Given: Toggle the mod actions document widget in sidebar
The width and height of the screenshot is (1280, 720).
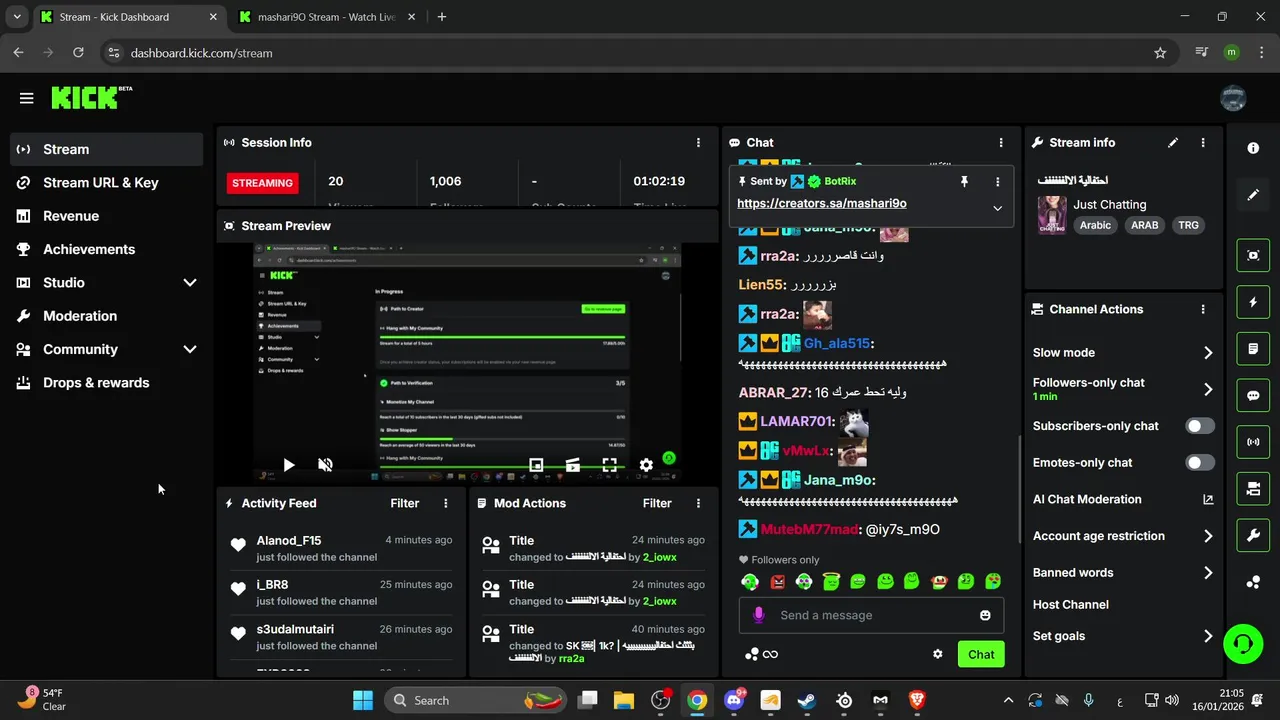Looking at the screenshot, I should click(1253, 349).
